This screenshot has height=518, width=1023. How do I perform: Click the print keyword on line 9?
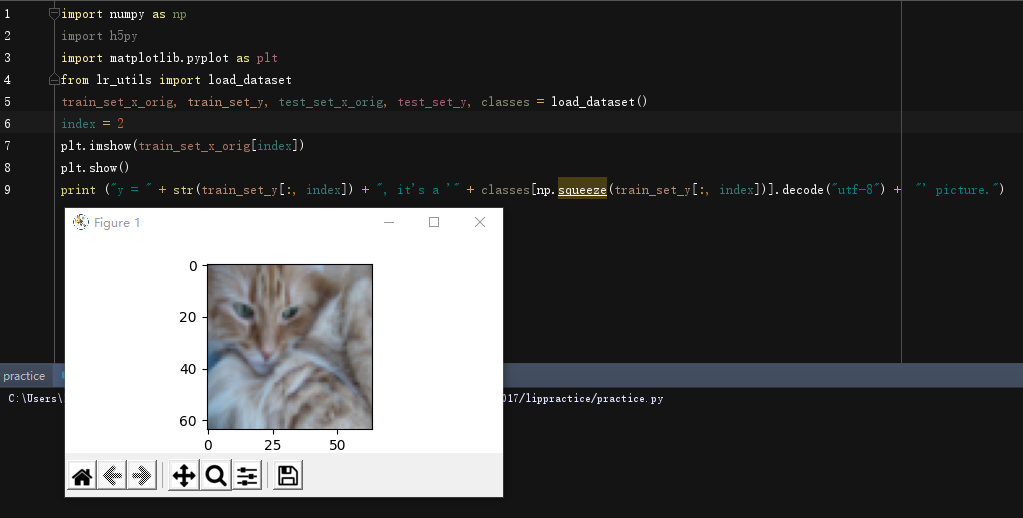click(x=78, y=190)
